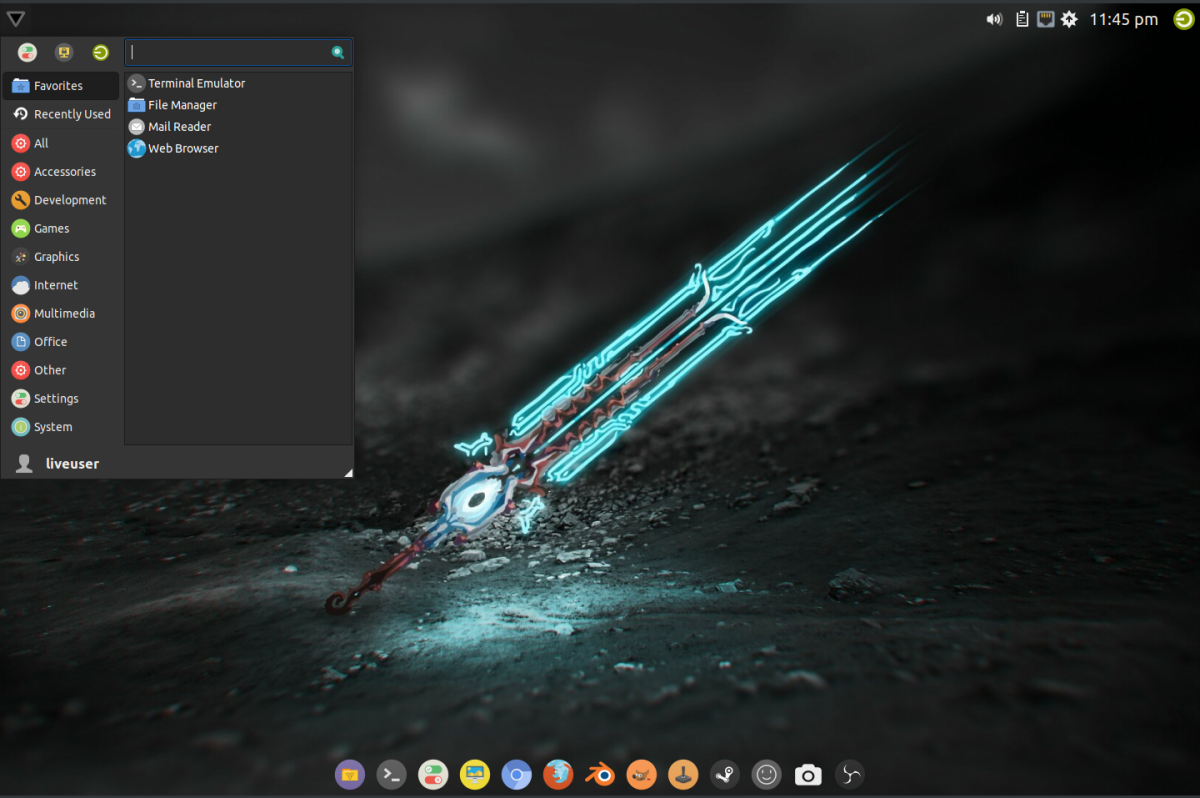Open the file manager dock icon
The image size is (1200, 798).
(x=350, y=774)
